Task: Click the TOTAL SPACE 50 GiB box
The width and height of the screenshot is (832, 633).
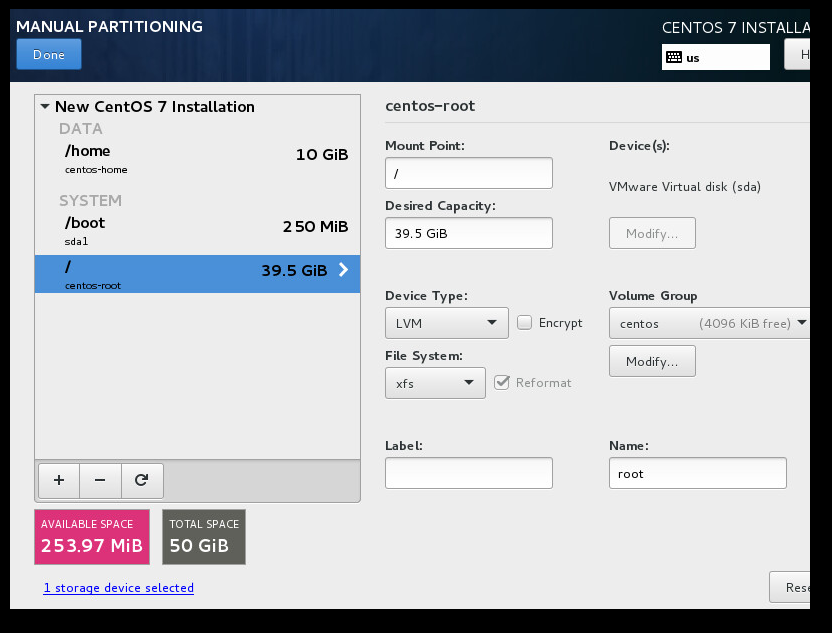Action: coord(204,537)
